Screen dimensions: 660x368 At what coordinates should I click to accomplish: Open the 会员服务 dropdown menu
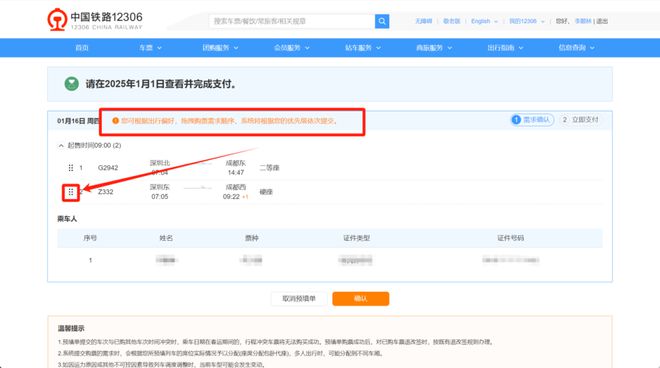[292, 48]
